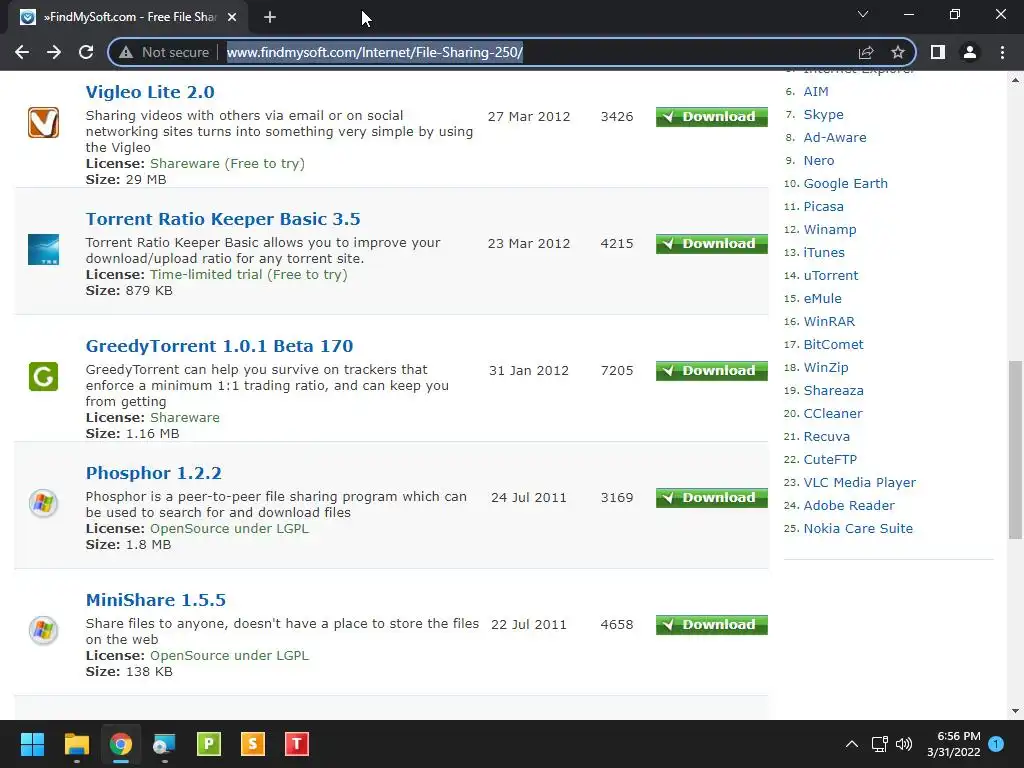The width and height of the screenshot is (1024, 768).
Task: Click the Shareware (Free to try) license link
Action: (x=227, y=163)
